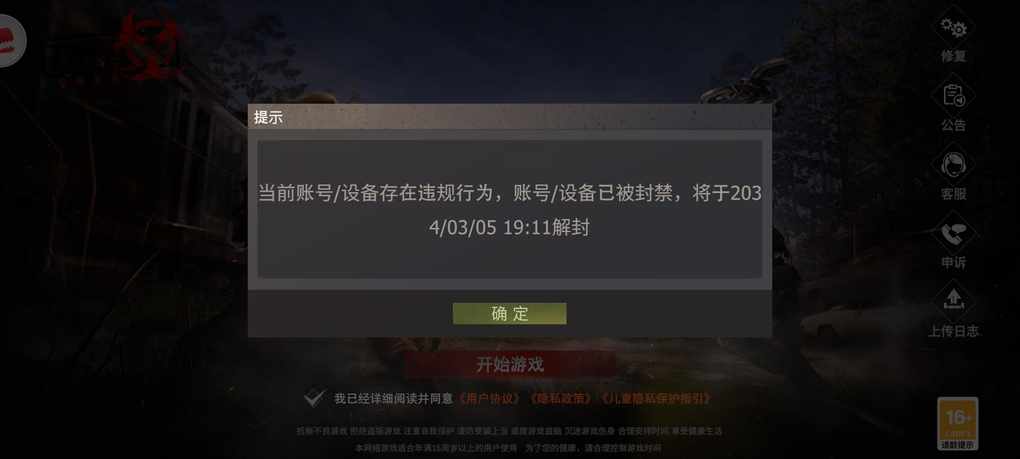
Task: Uncheck the agreement checkmark box
Action: coord(314,398)
